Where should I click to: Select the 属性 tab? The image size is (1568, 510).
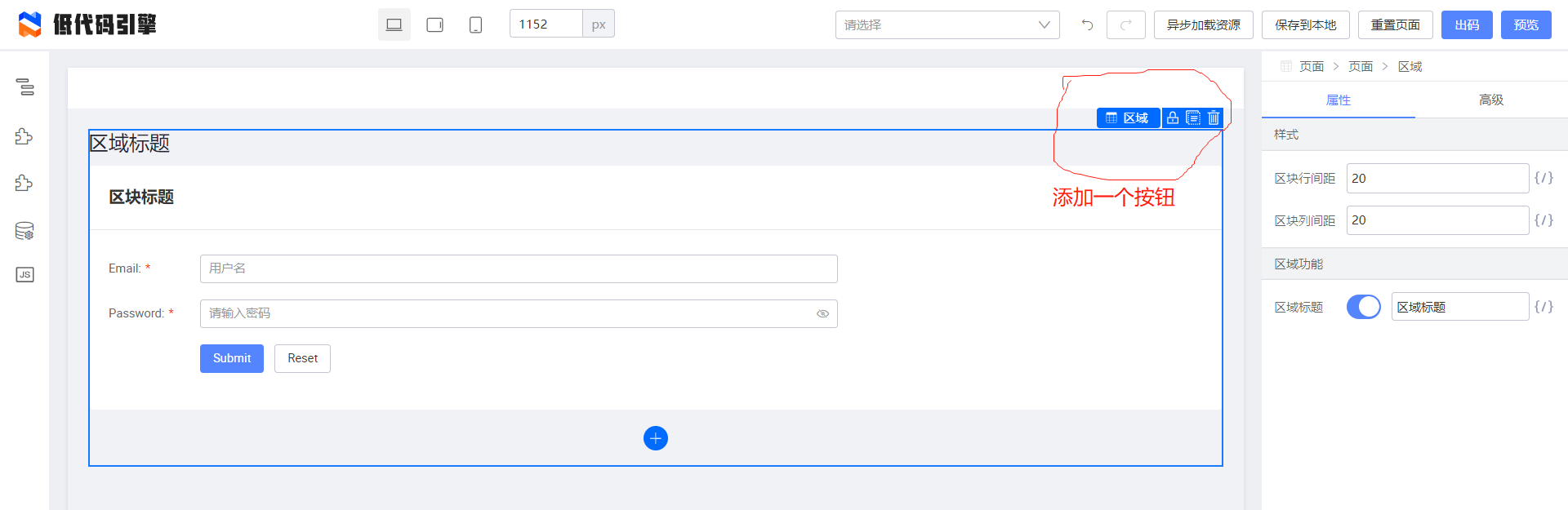coord(1338,100)
